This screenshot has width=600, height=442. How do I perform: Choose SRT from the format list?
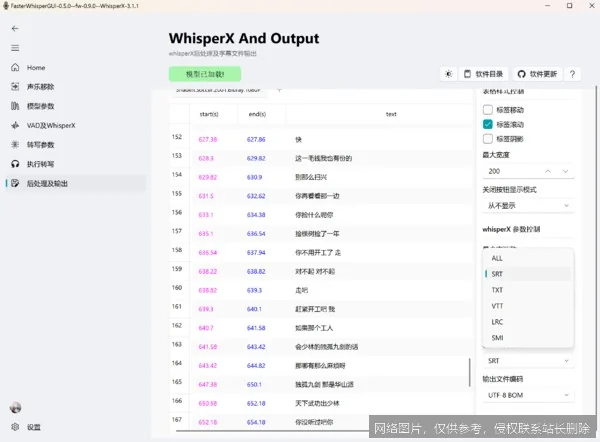point(528,274)
